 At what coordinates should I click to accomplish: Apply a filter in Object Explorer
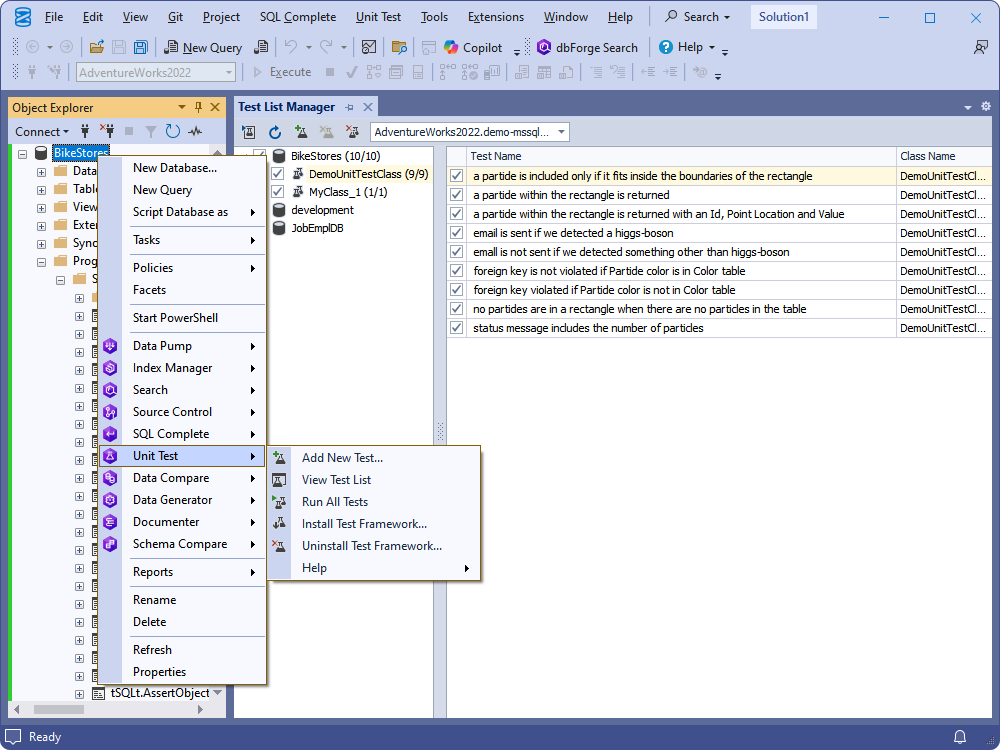(x=150, y=131)
